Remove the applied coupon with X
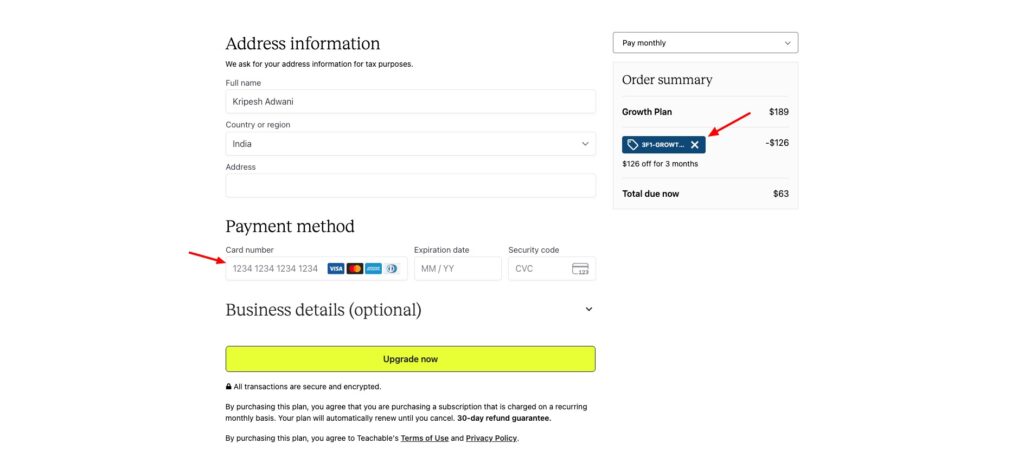 [695, 145]
